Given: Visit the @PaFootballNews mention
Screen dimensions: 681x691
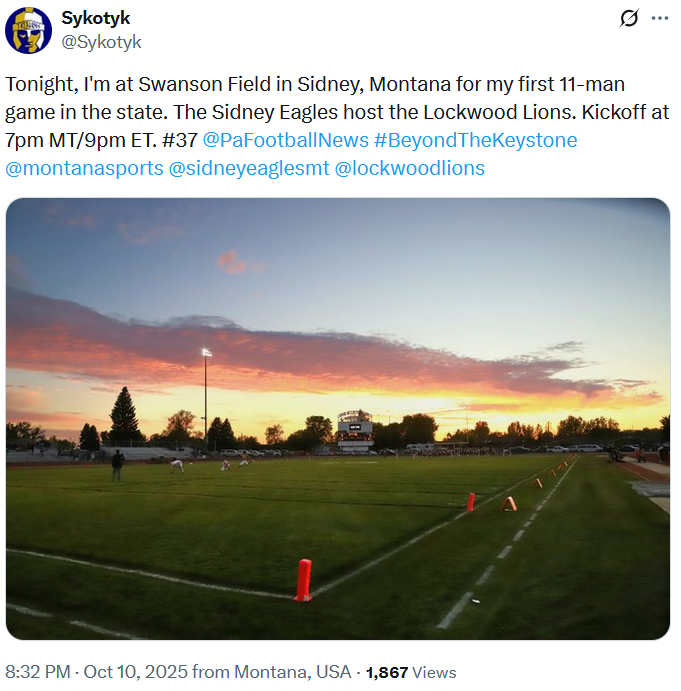Looking at the screenshot, I should click(285, 140).
